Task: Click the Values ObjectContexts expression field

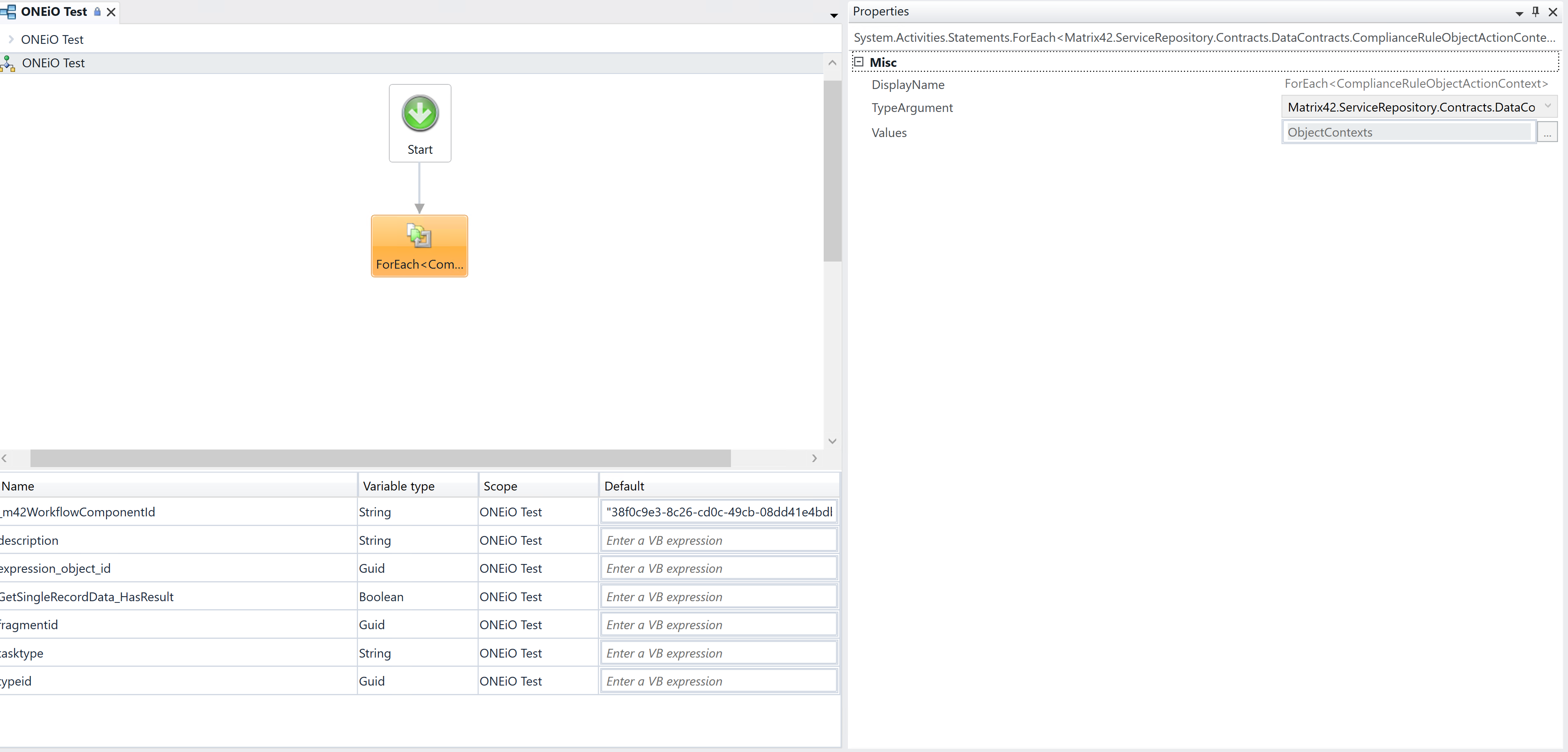Action: pos(1408,132)
